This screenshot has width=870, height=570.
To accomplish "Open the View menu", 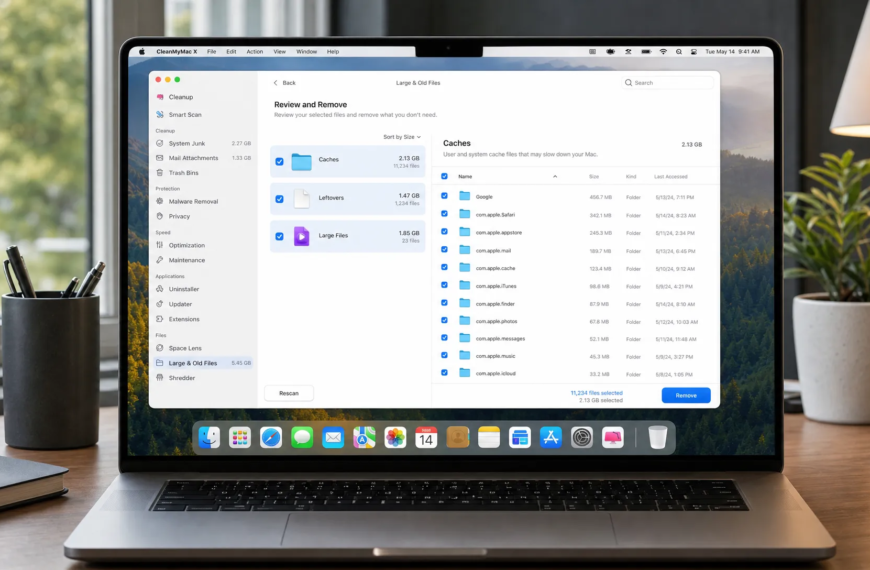I will pyautogui.click(x=280, y=52).
